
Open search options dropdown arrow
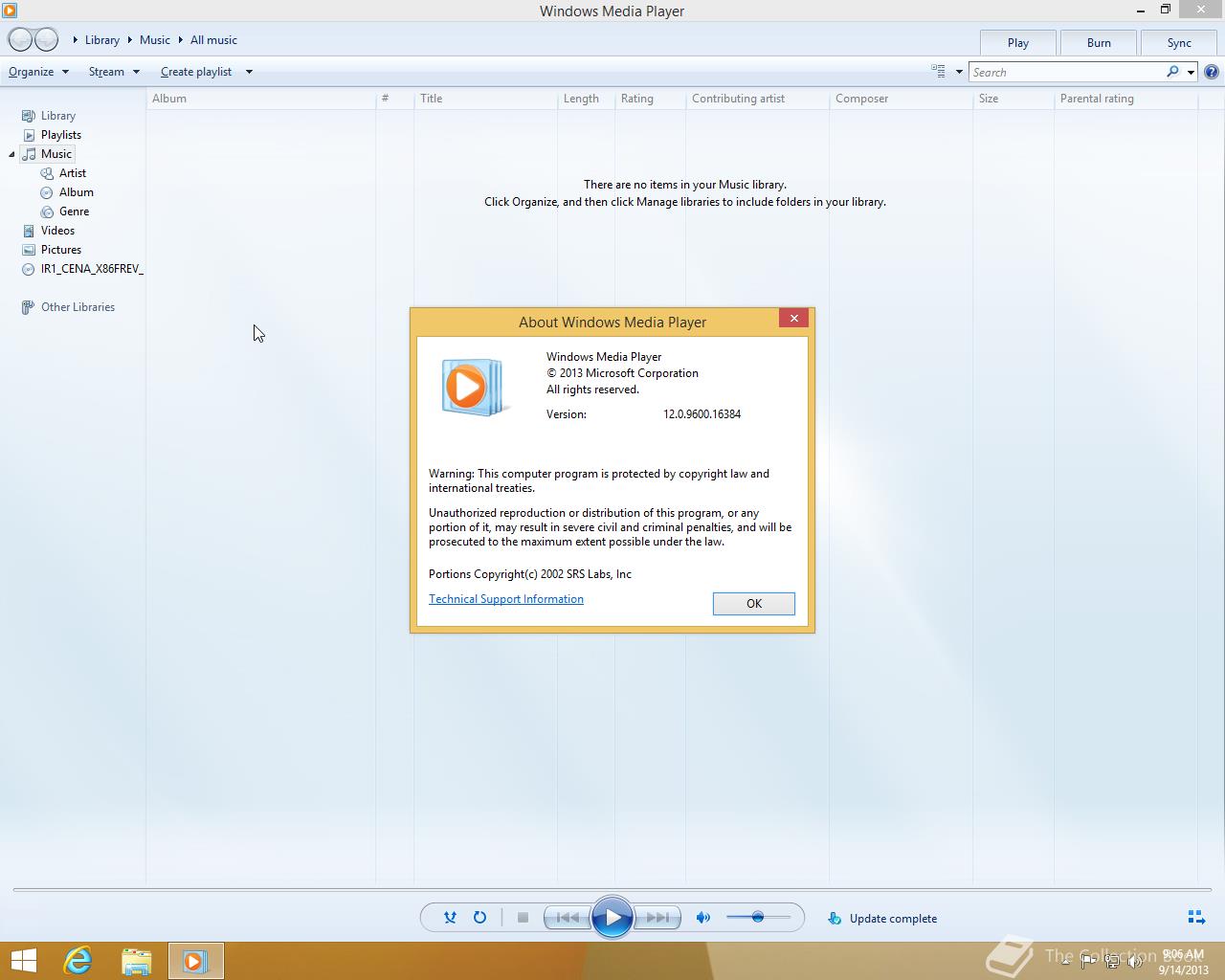coord(1191,72)
